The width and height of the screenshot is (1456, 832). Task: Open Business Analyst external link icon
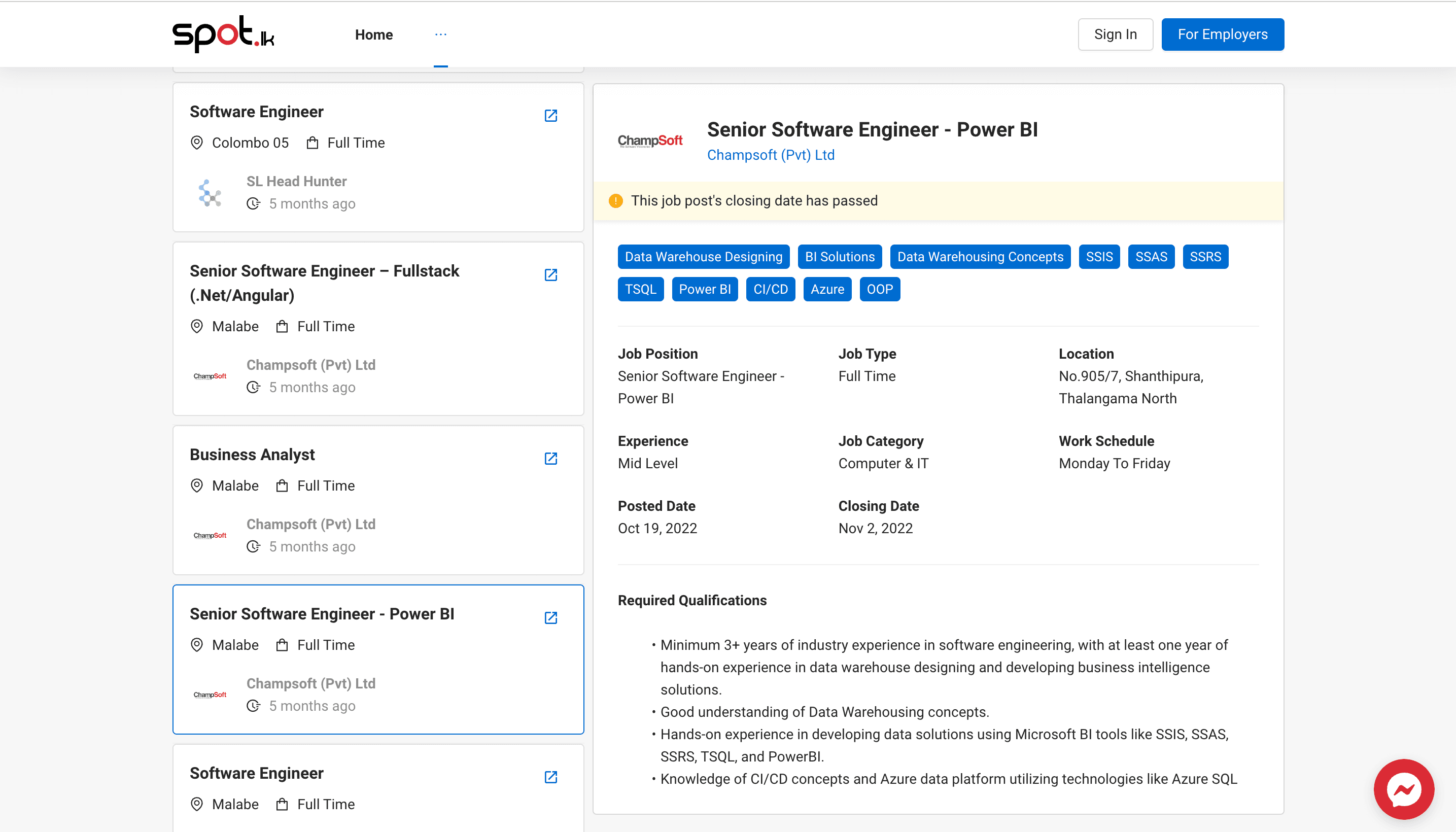point(550,459)
